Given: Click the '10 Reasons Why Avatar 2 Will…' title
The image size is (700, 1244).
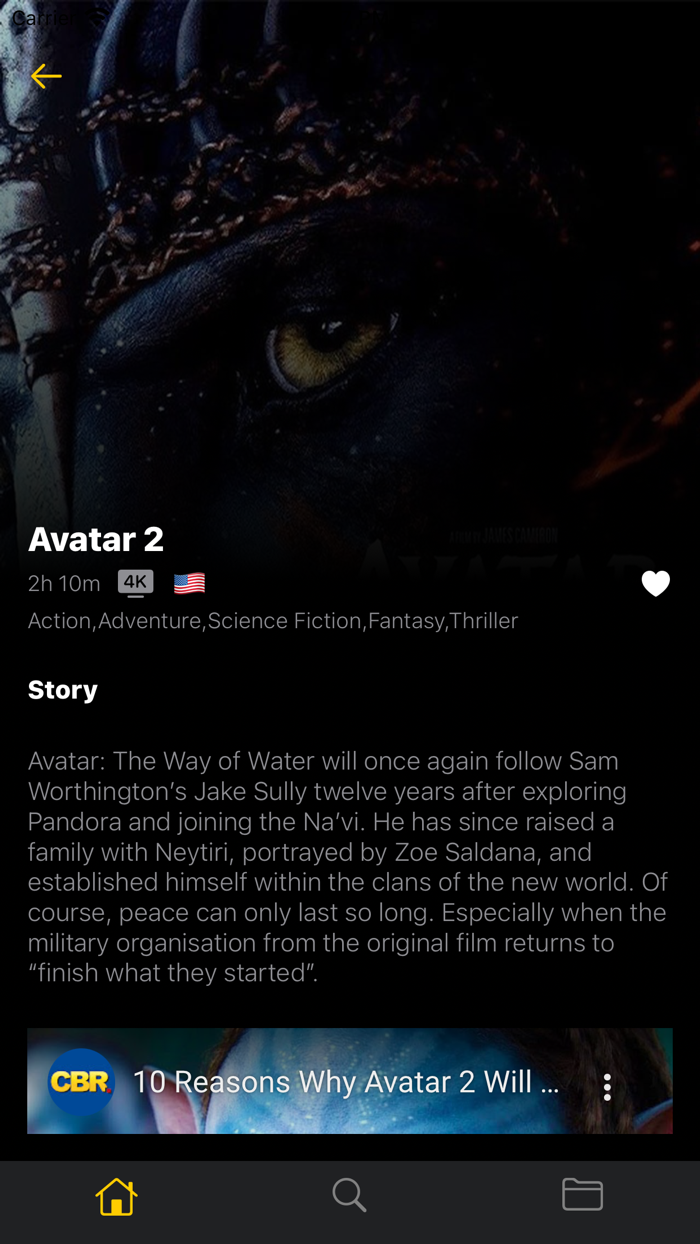Looking at the screenshot, I should pyautogui.click(x=346, y=1082).
